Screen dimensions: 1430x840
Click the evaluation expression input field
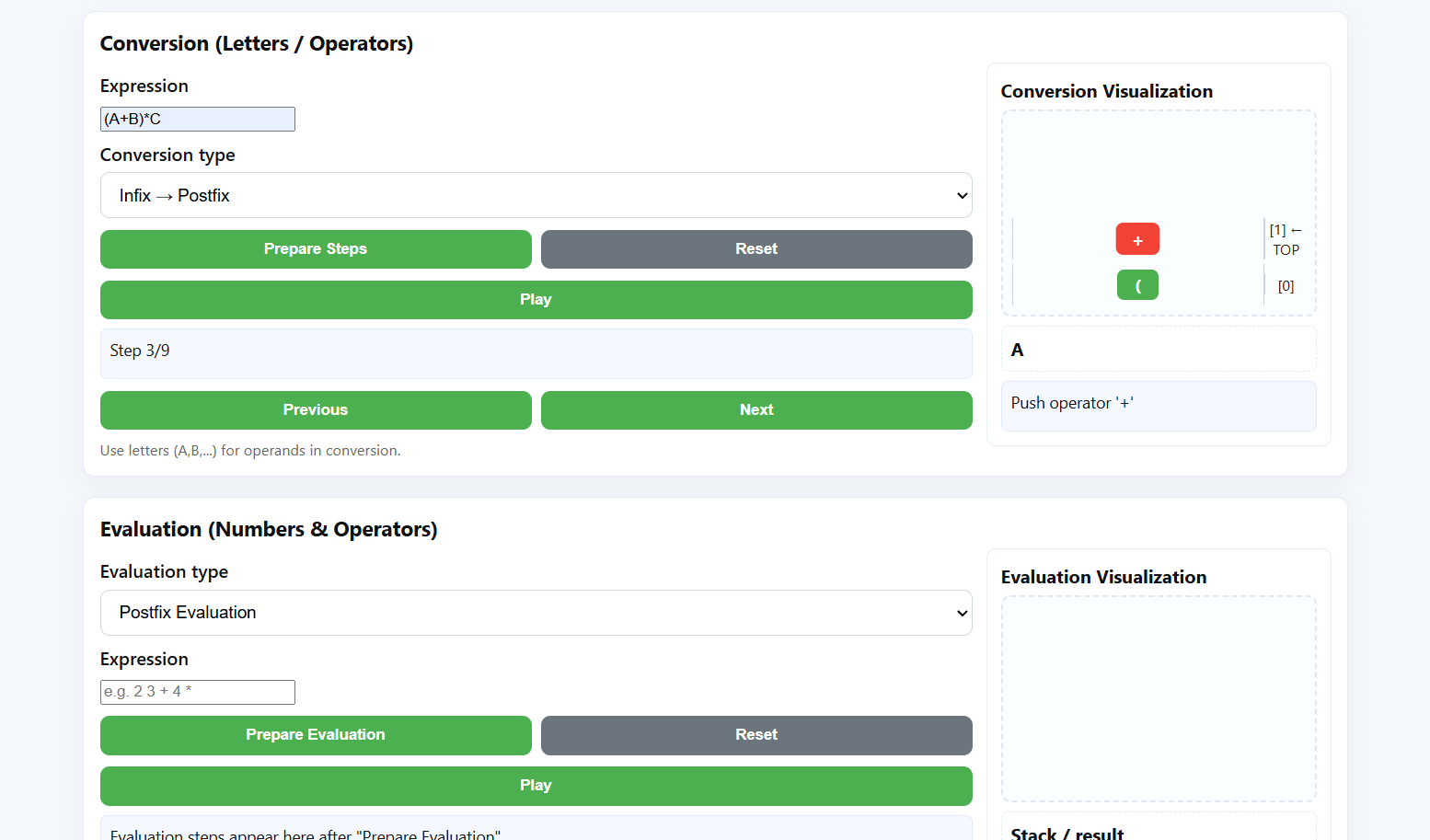pos(197,691)
